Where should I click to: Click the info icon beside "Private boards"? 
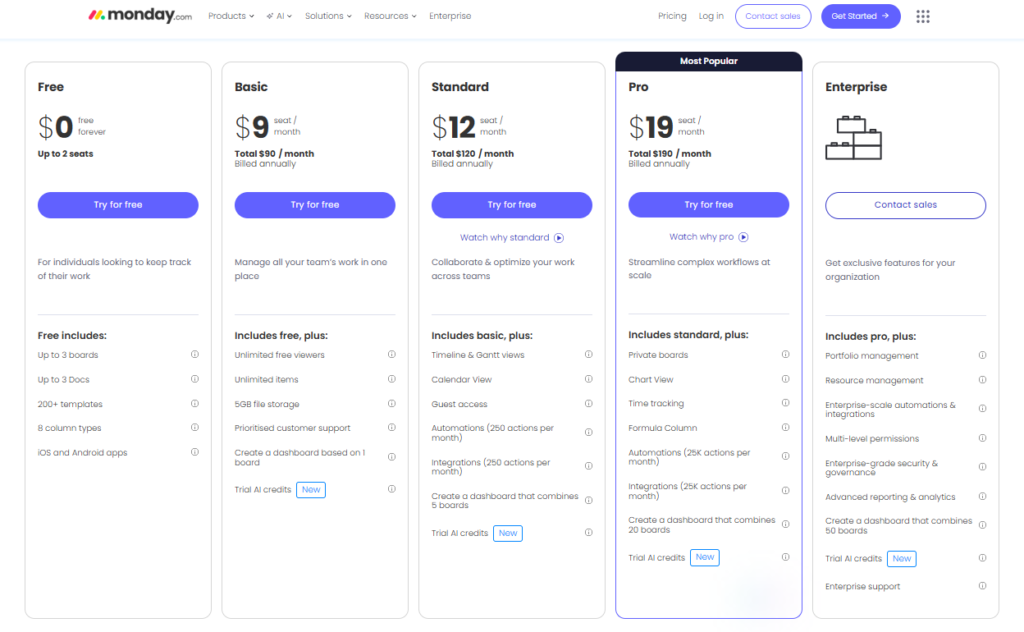pyautogui.click(x=786, y=355)
